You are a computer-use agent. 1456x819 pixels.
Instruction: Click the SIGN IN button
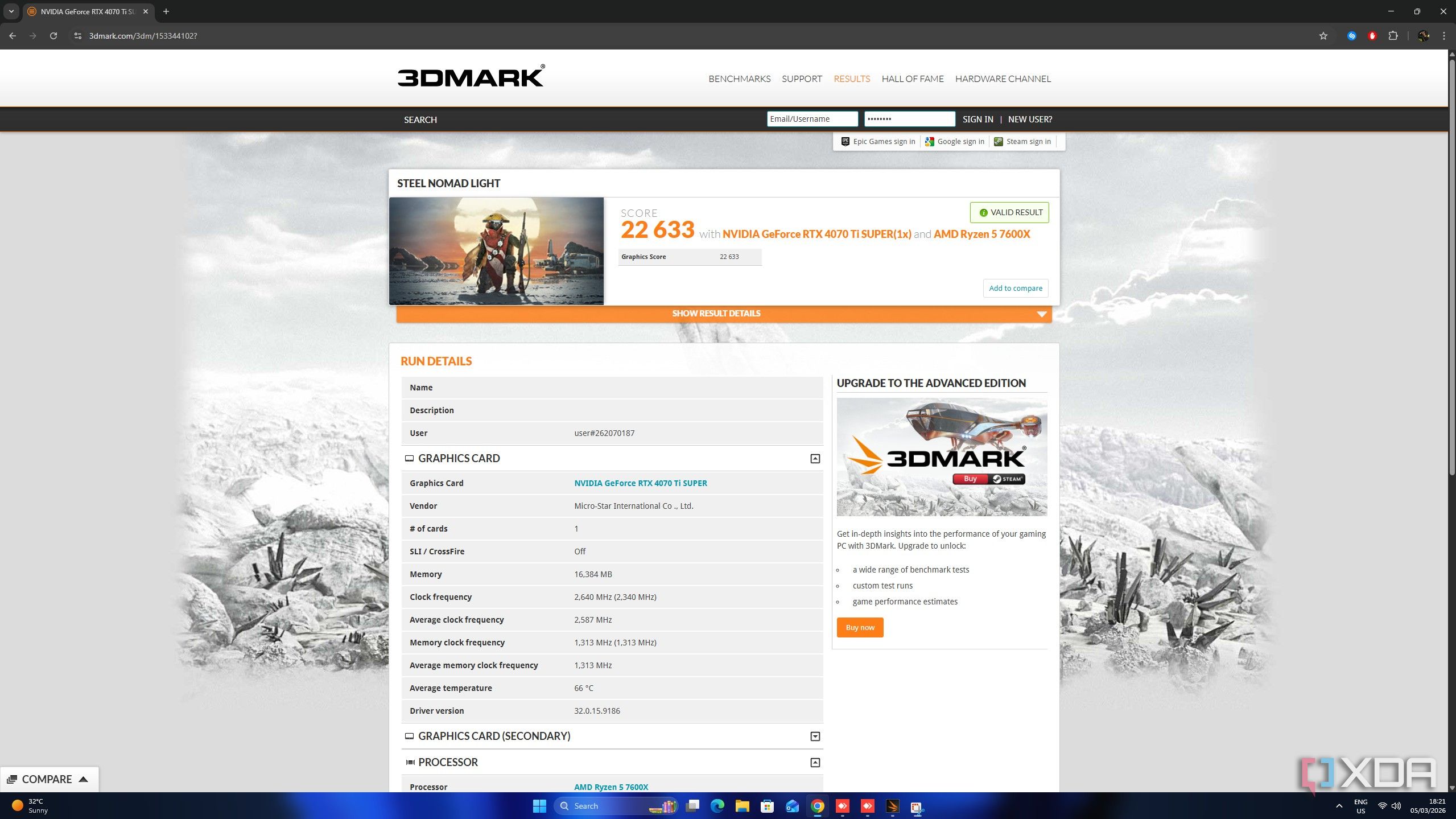(x=977, y=119)
